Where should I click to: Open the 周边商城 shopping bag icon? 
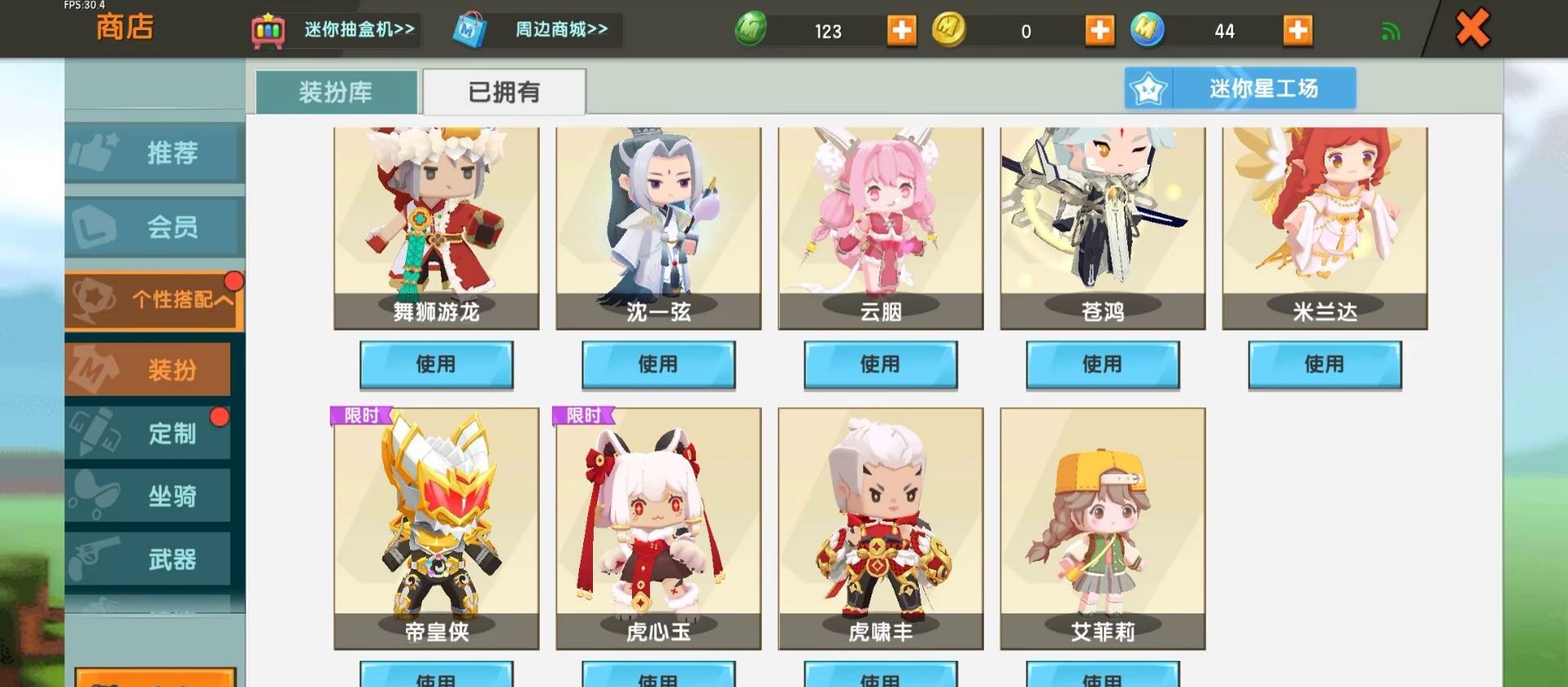470,30
